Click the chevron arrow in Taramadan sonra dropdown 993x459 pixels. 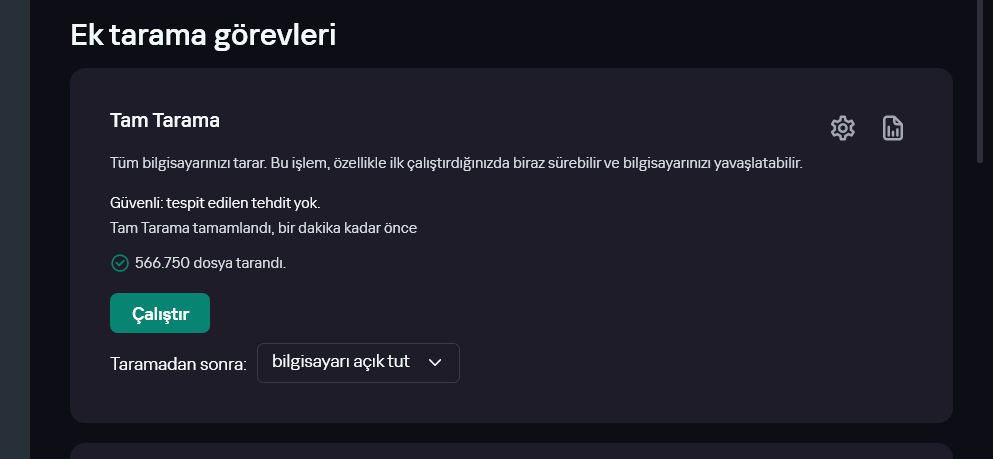[435, 363]
